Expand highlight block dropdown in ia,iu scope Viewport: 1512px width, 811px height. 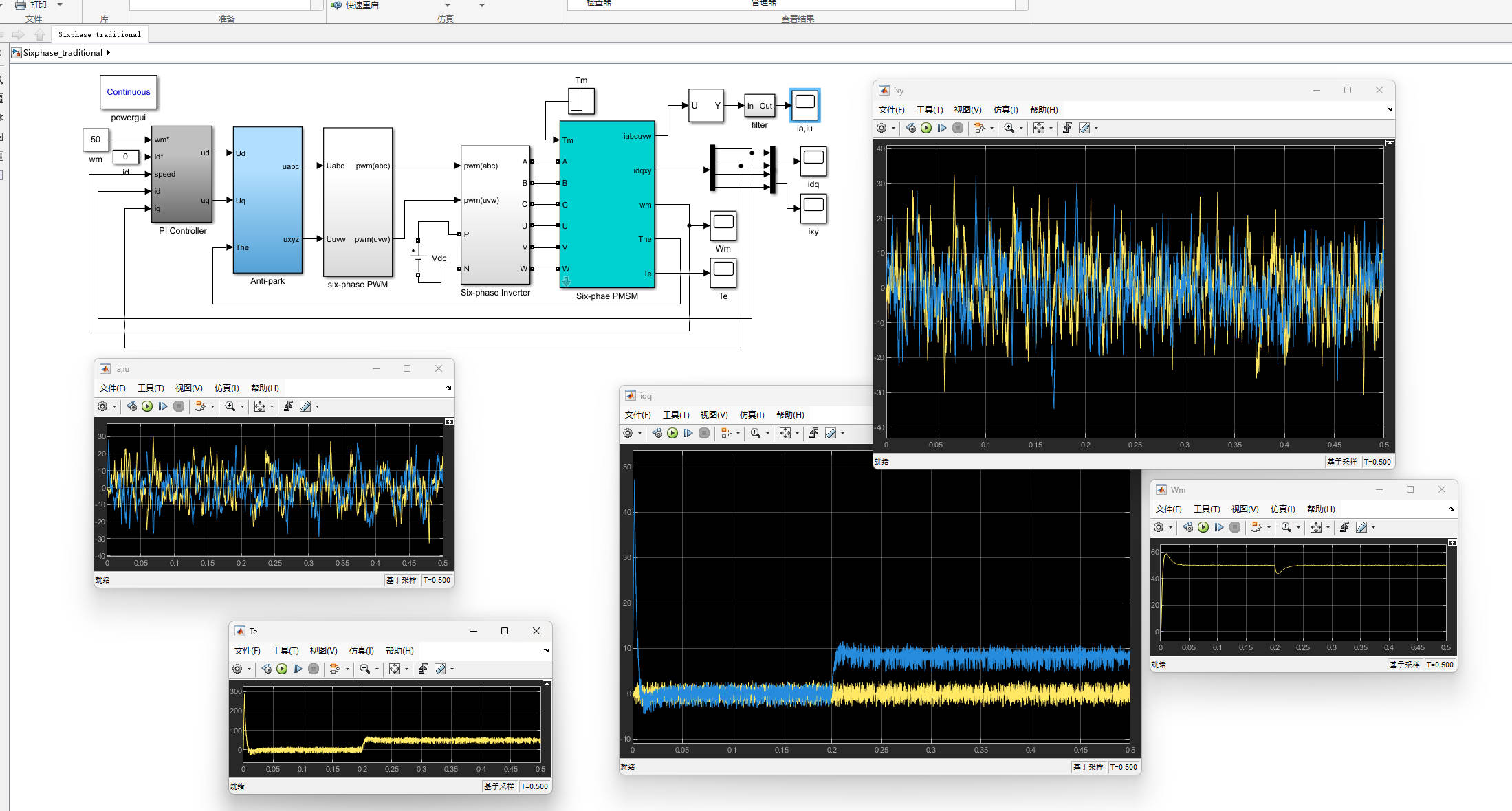pyautogui.click(x=212, y=406)
